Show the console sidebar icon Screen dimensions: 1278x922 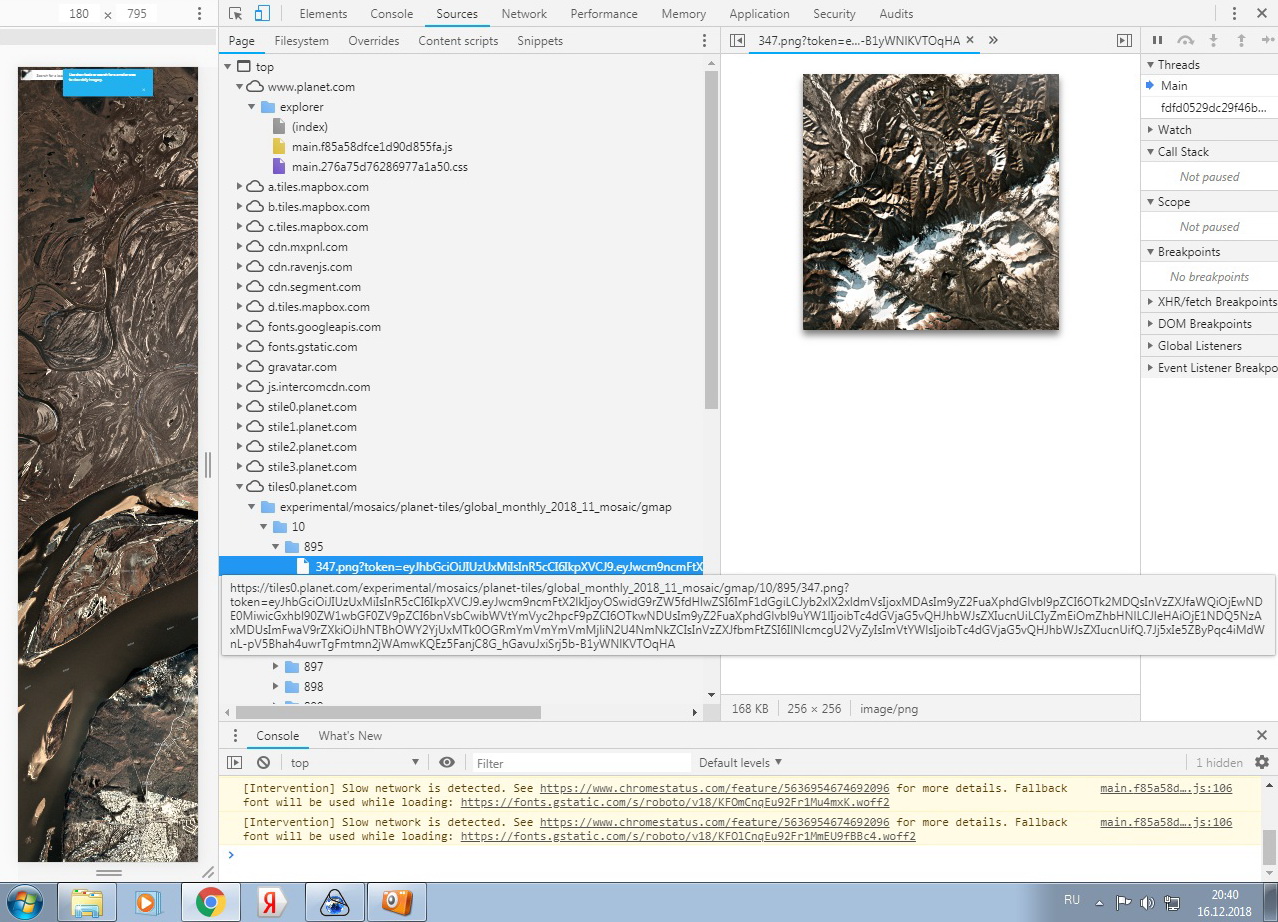pos(235,763)
